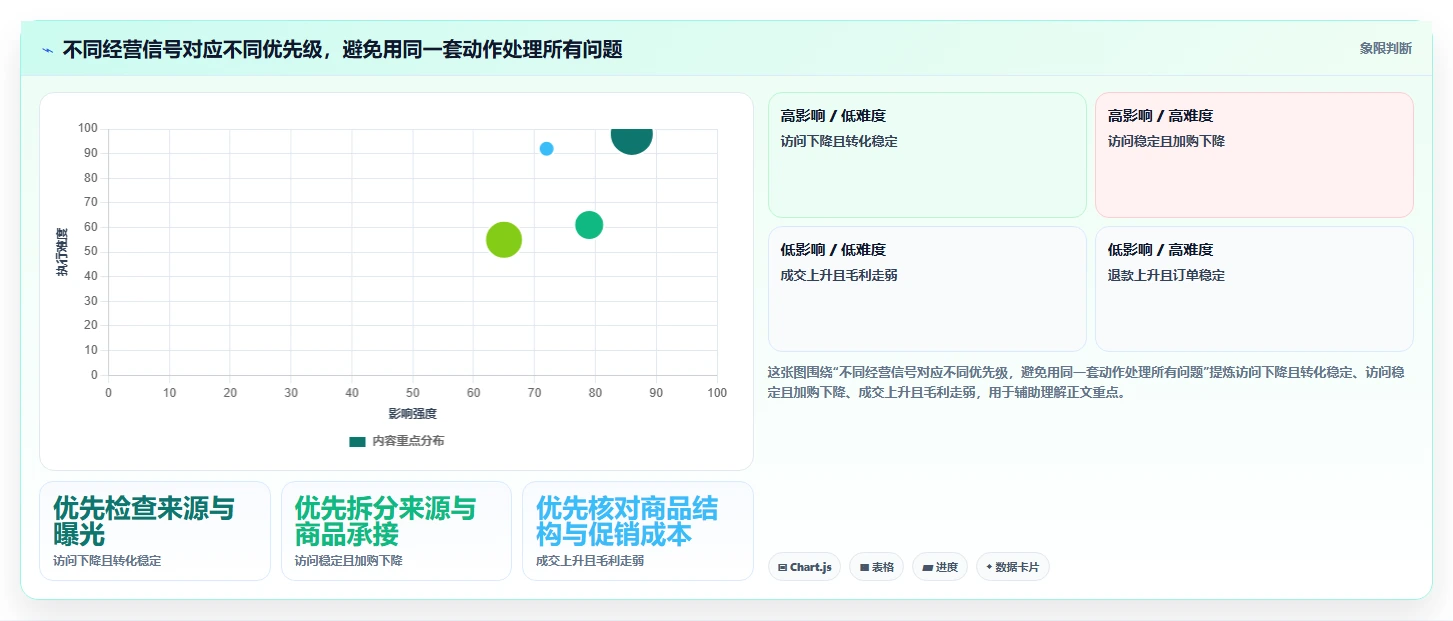Click the description paragraph under the quadrants
Image resolution: width=1453 pixels, height=621 pixels.
1086,382
